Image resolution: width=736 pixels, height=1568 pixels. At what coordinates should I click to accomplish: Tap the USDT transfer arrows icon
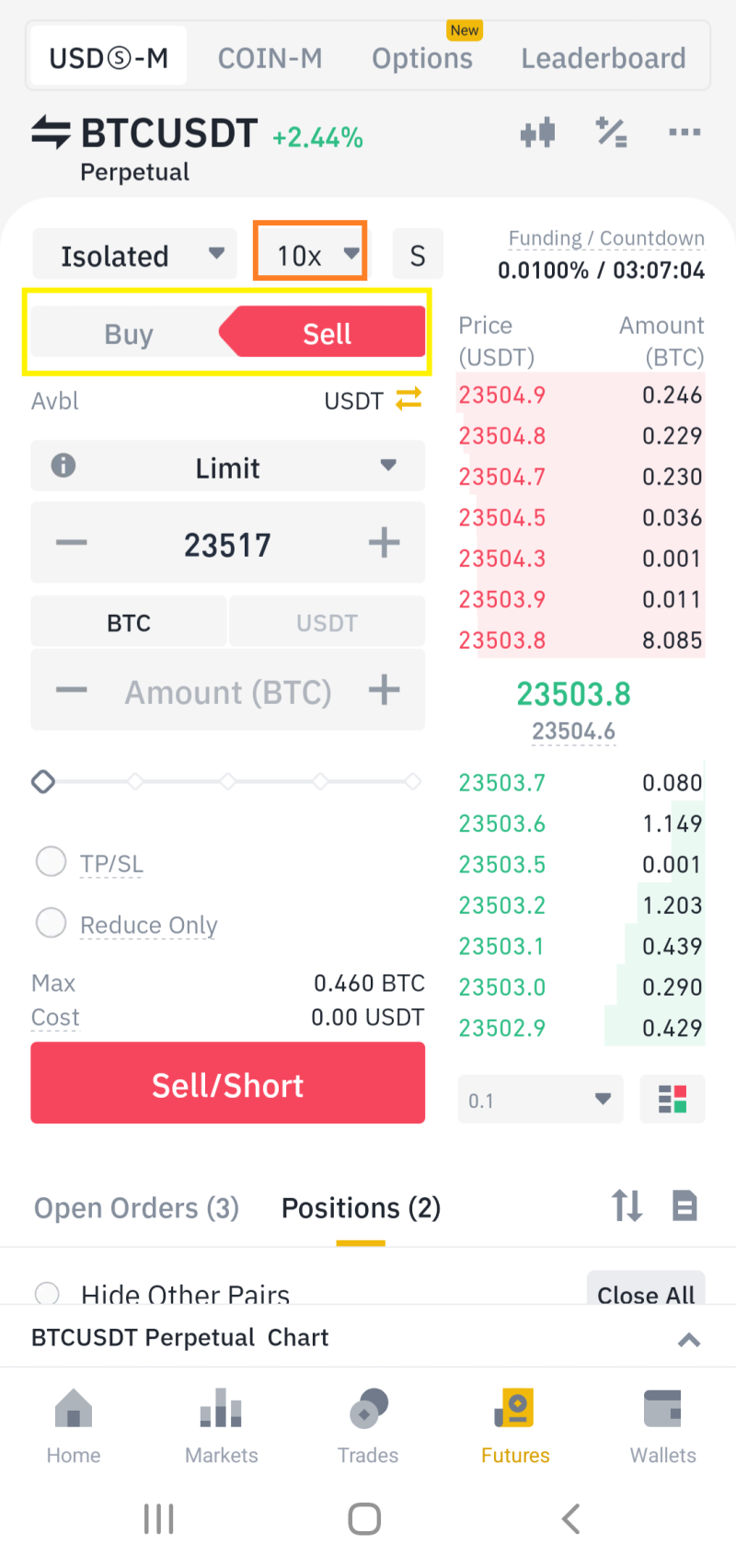coord(408,399)
